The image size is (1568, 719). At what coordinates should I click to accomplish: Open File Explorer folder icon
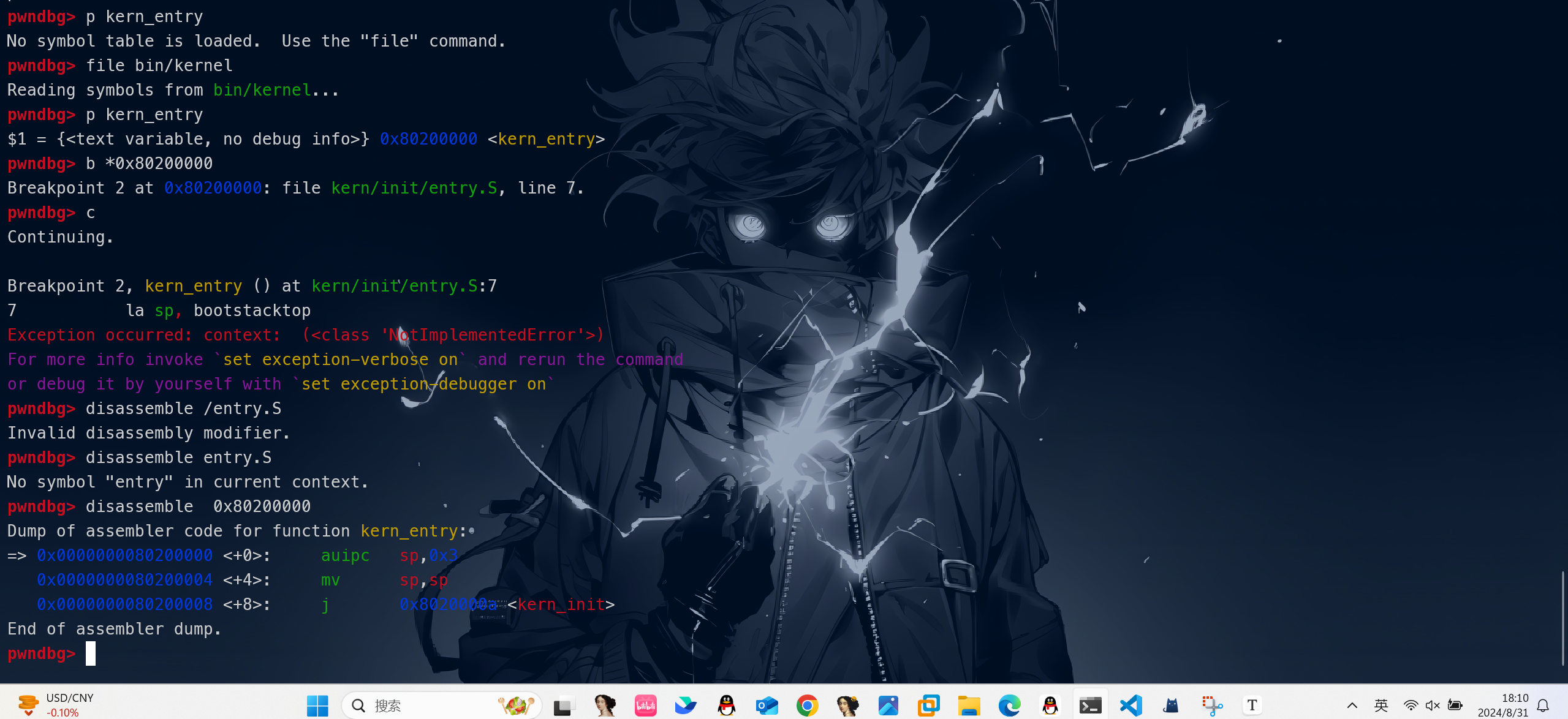969,706
